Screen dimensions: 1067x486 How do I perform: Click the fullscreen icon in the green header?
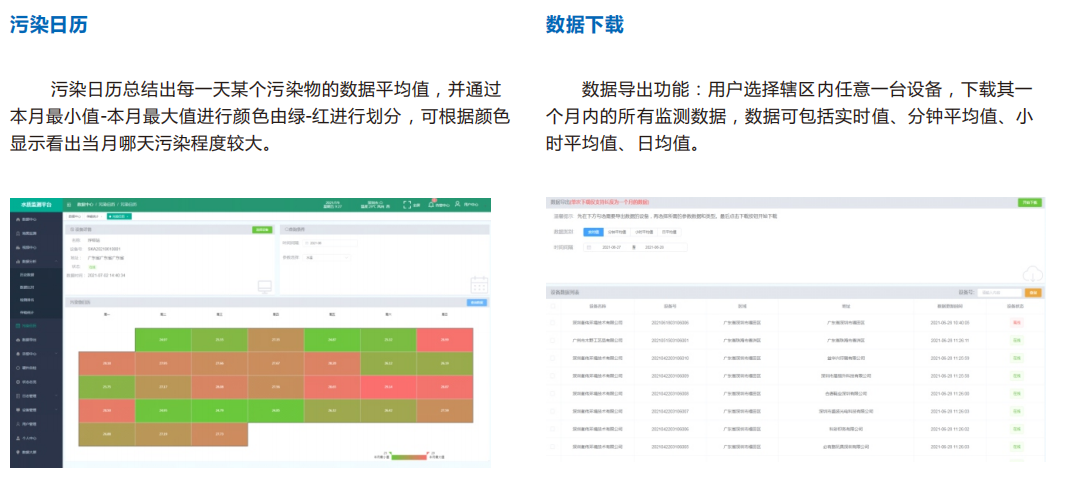pyautogui.click(x=408, y=205)
